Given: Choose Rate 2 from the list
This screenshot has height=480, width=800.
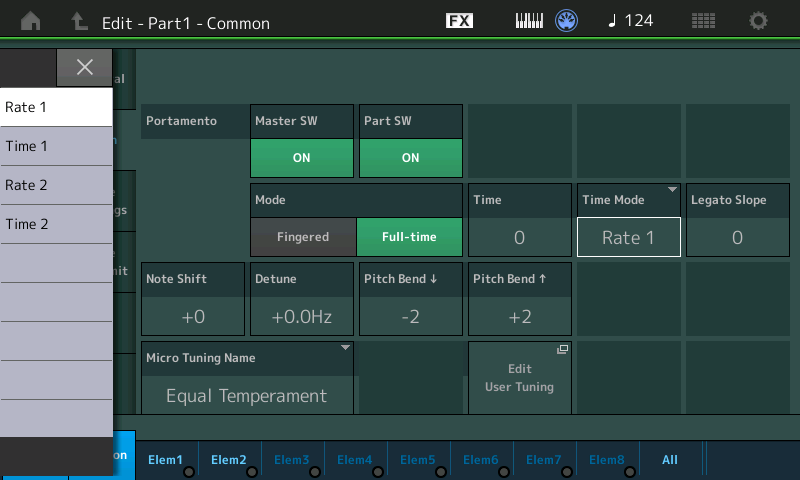Looking at the screenshot, I should 55,185.
